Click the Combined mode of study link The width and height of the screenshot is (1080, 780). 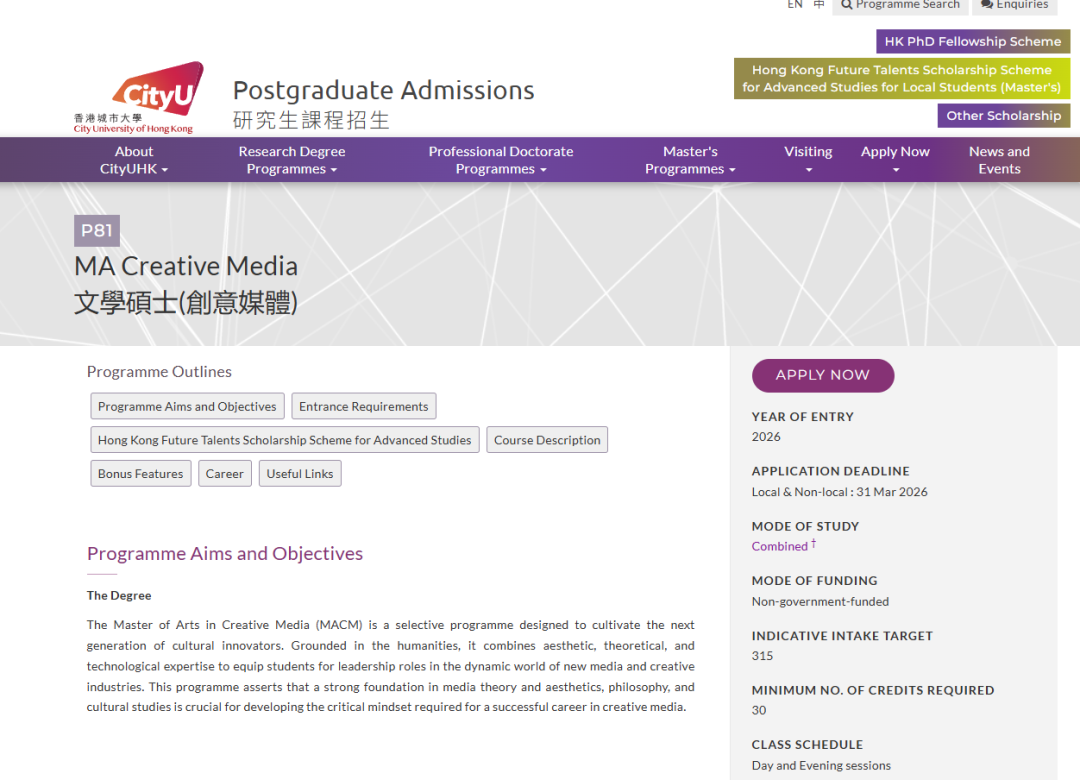coord(779,546)
